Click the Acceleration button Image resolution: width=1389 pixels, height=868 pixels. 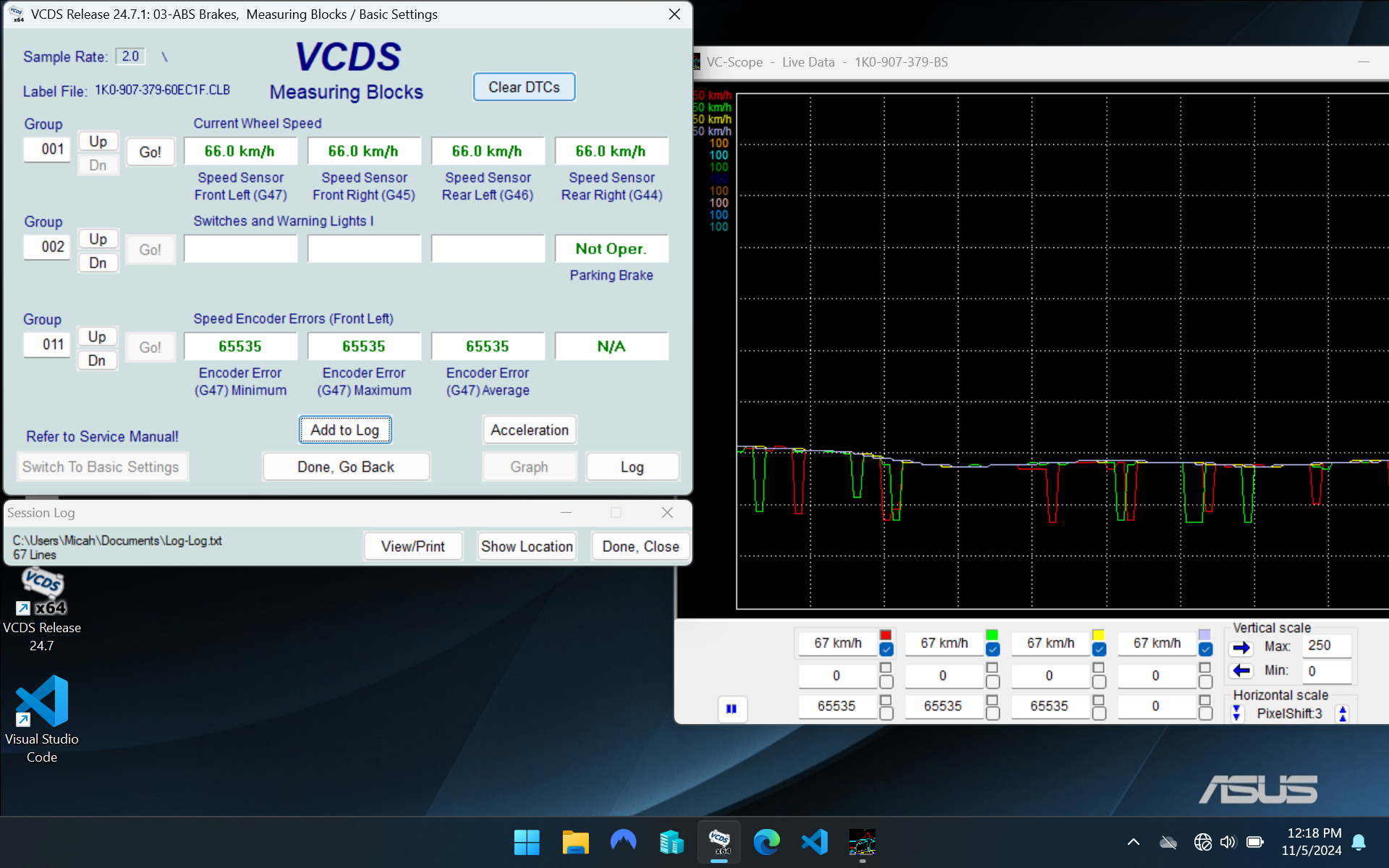tap(530, 430)
